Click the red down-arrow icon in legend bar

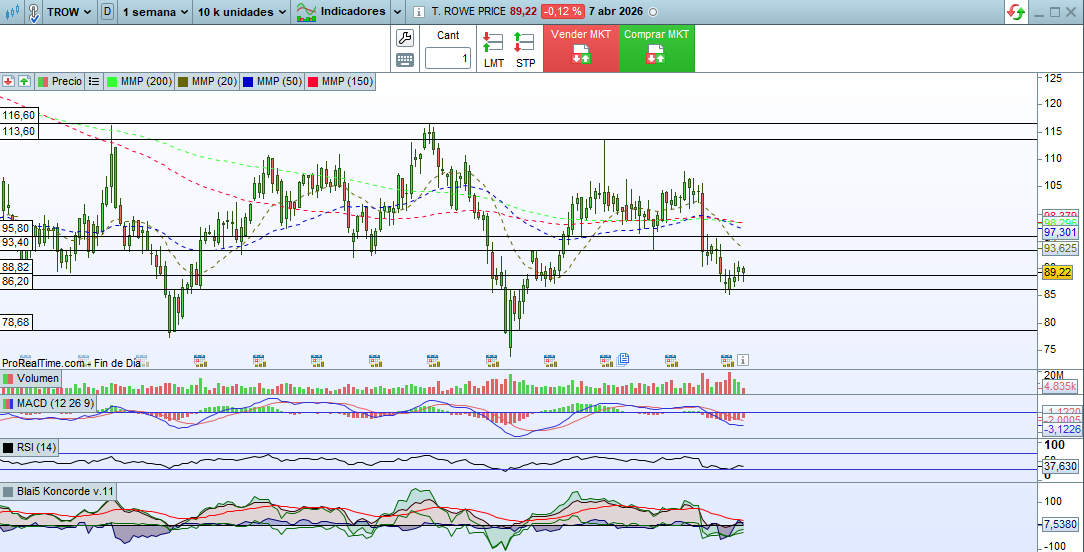point(10,82)
